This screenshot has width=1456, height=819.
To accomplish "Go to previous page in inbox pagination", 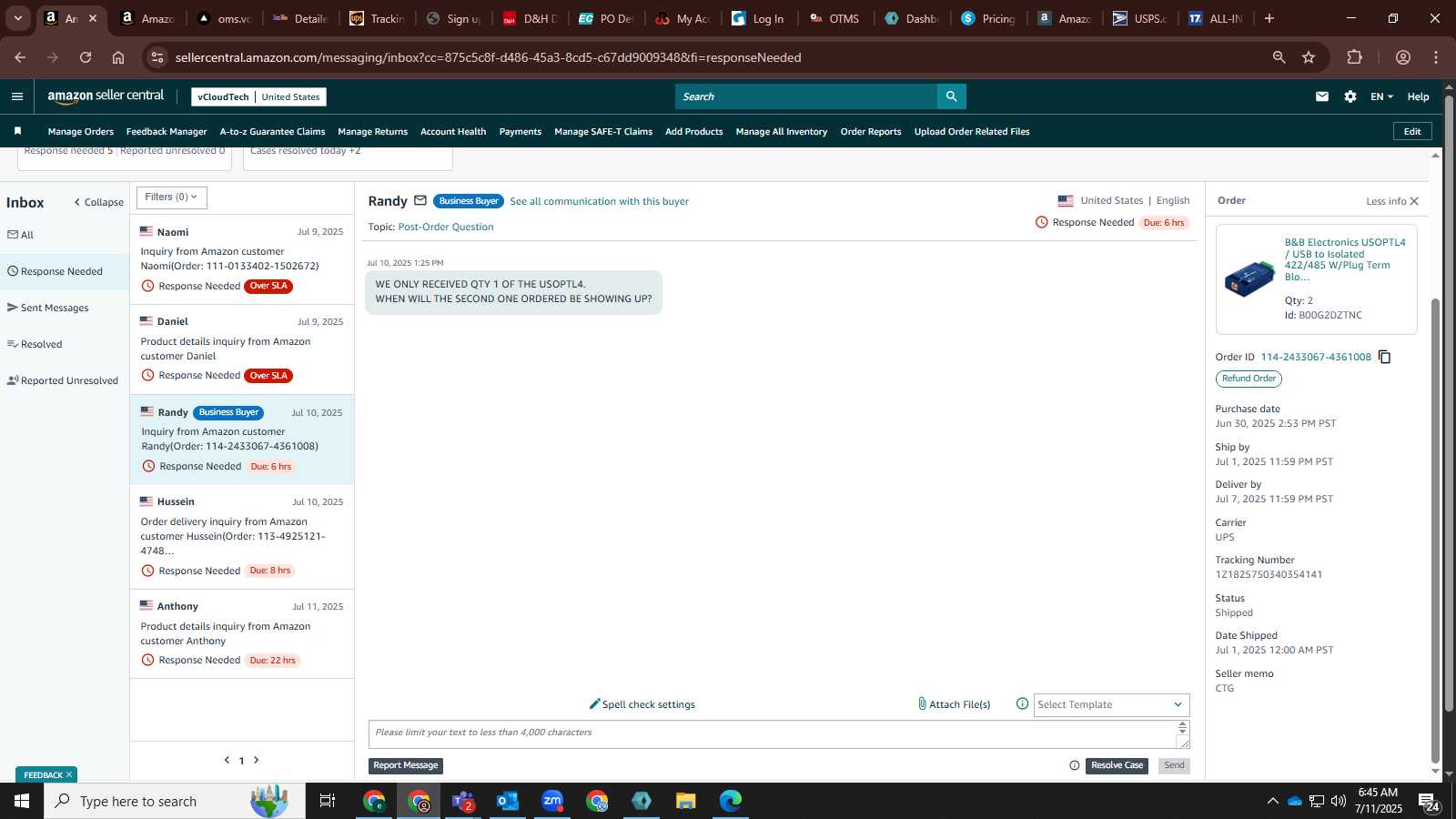I will pyautogui.click(x=227, y=760).
